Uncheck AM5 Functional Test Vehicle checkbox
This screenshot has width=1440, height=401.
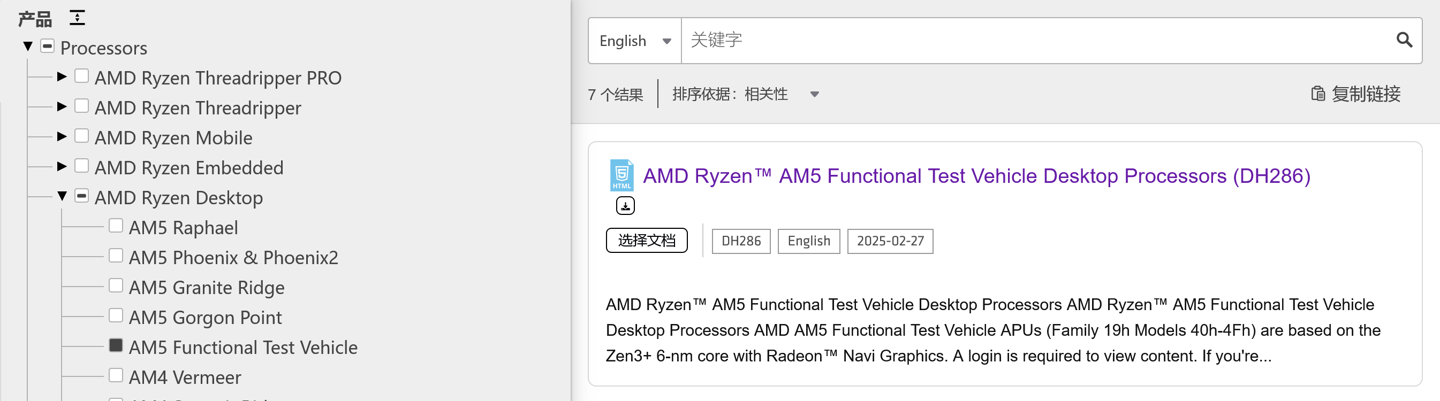click(116, 346)
